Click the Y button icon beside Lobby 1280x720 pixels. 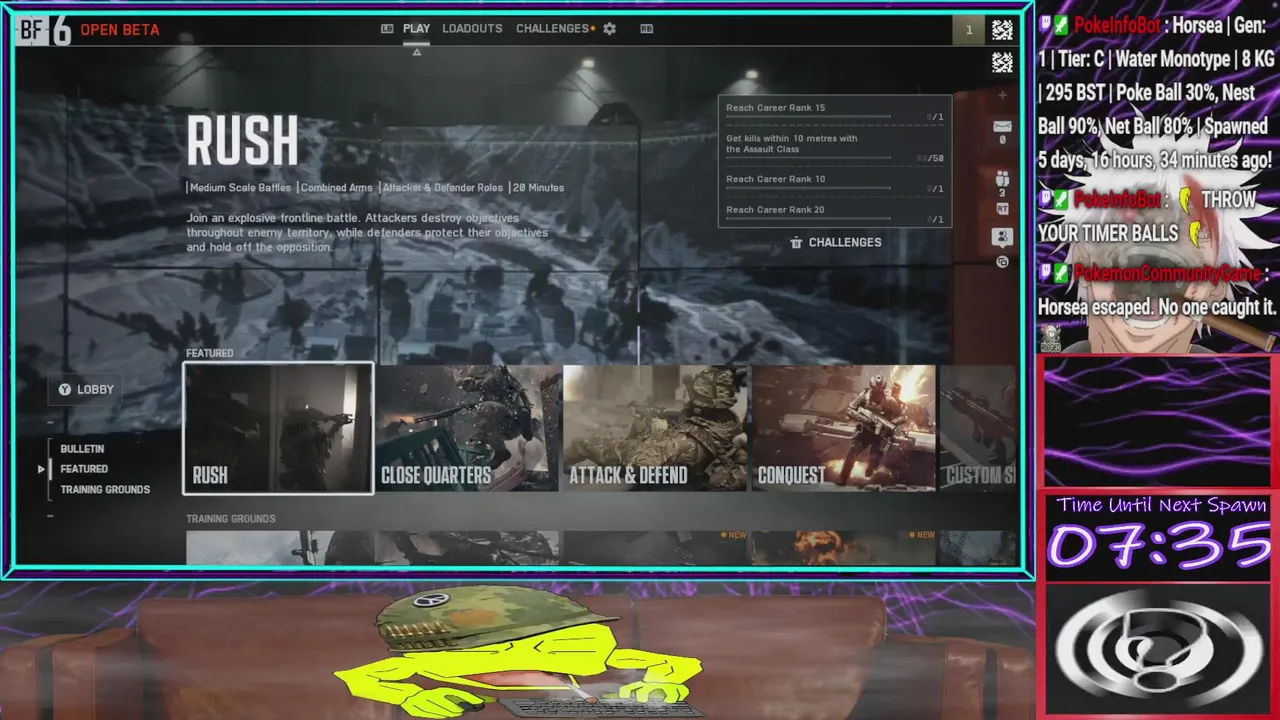pos(65,389)
